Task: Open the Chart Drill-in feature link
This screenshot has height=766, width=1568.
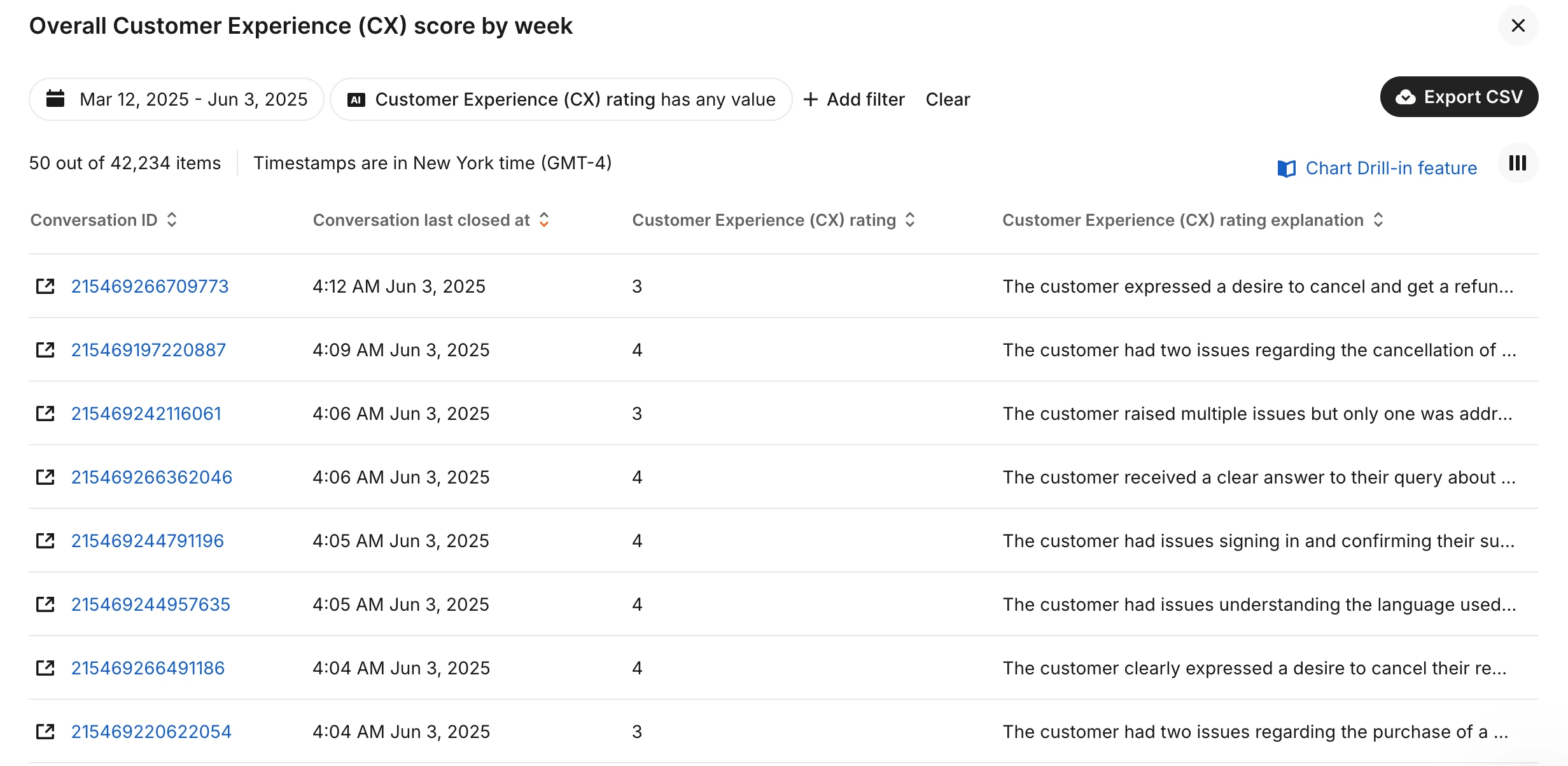Action: (x=1391, y=168)
